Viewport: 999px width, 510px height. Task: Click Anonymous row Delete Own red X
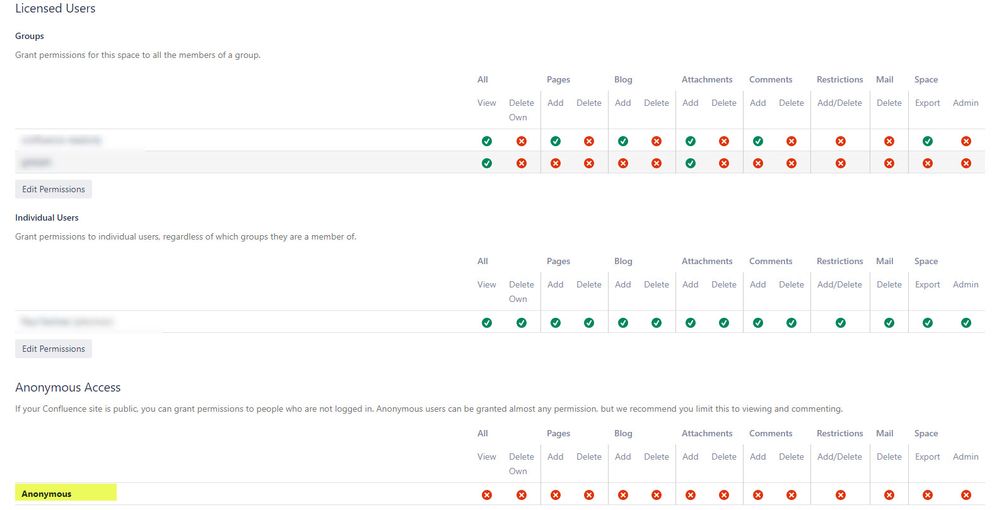[521, 495]
